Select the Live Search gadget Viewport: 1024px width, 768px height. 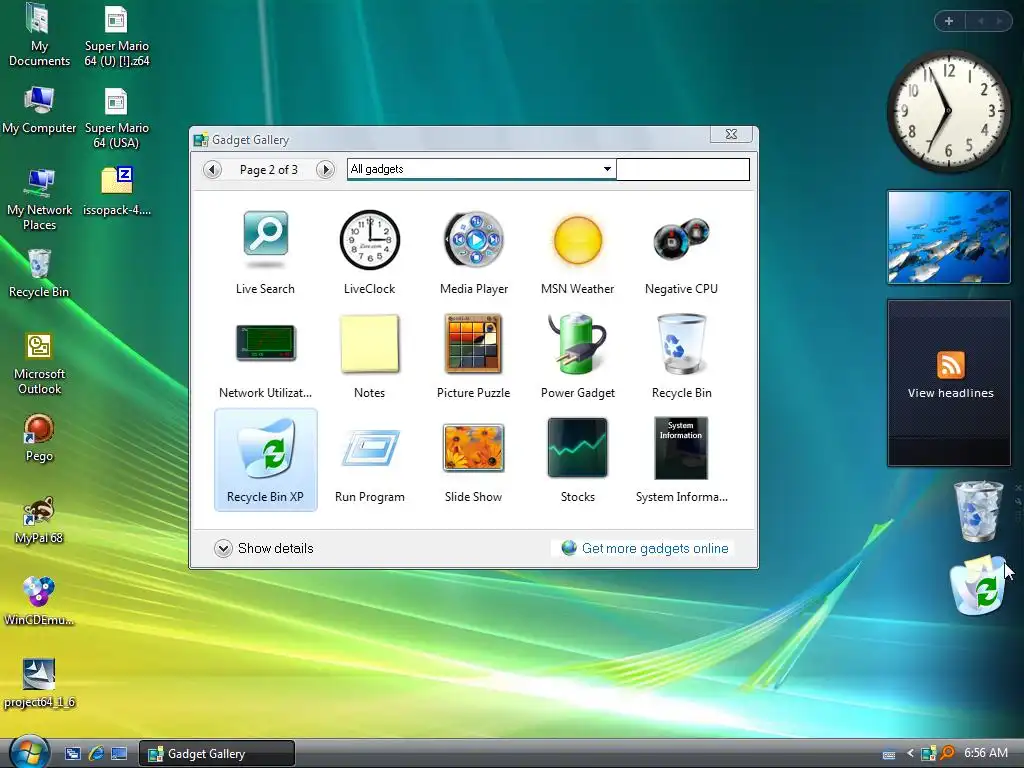tap(265, 253)
